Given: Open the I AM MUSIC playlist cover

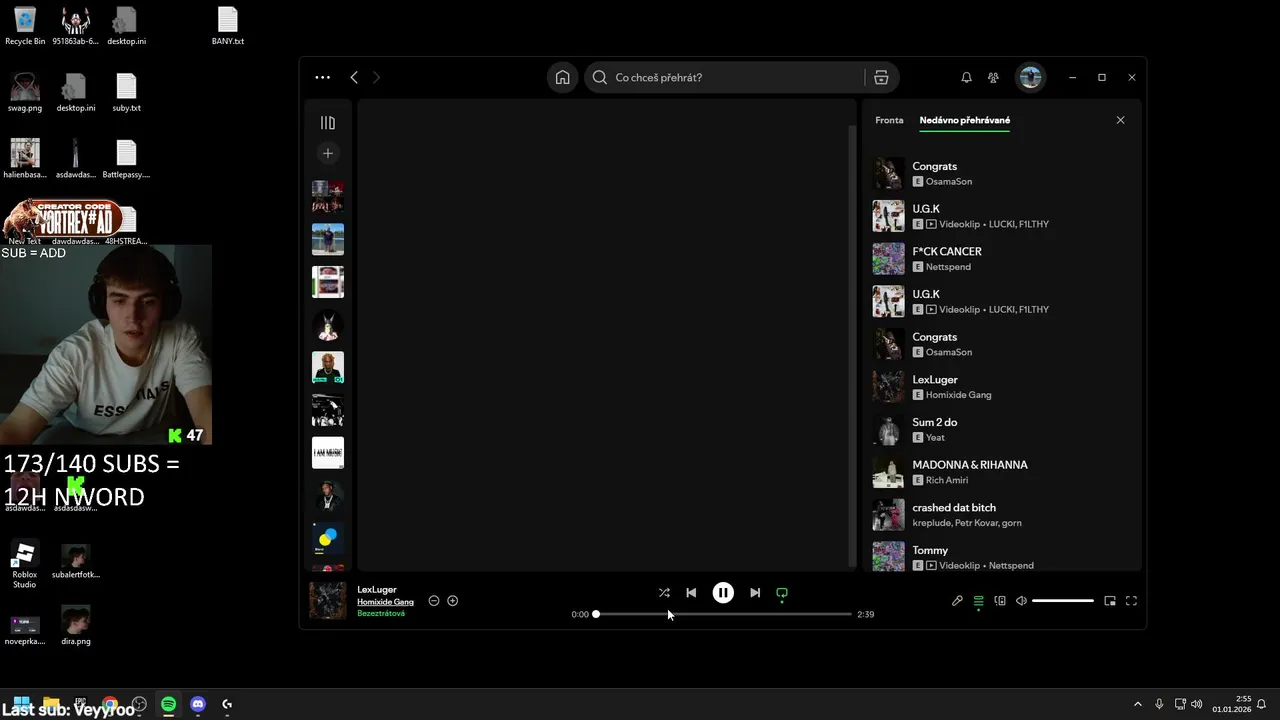Looking at the screenshot, I should tap(327, 452).
